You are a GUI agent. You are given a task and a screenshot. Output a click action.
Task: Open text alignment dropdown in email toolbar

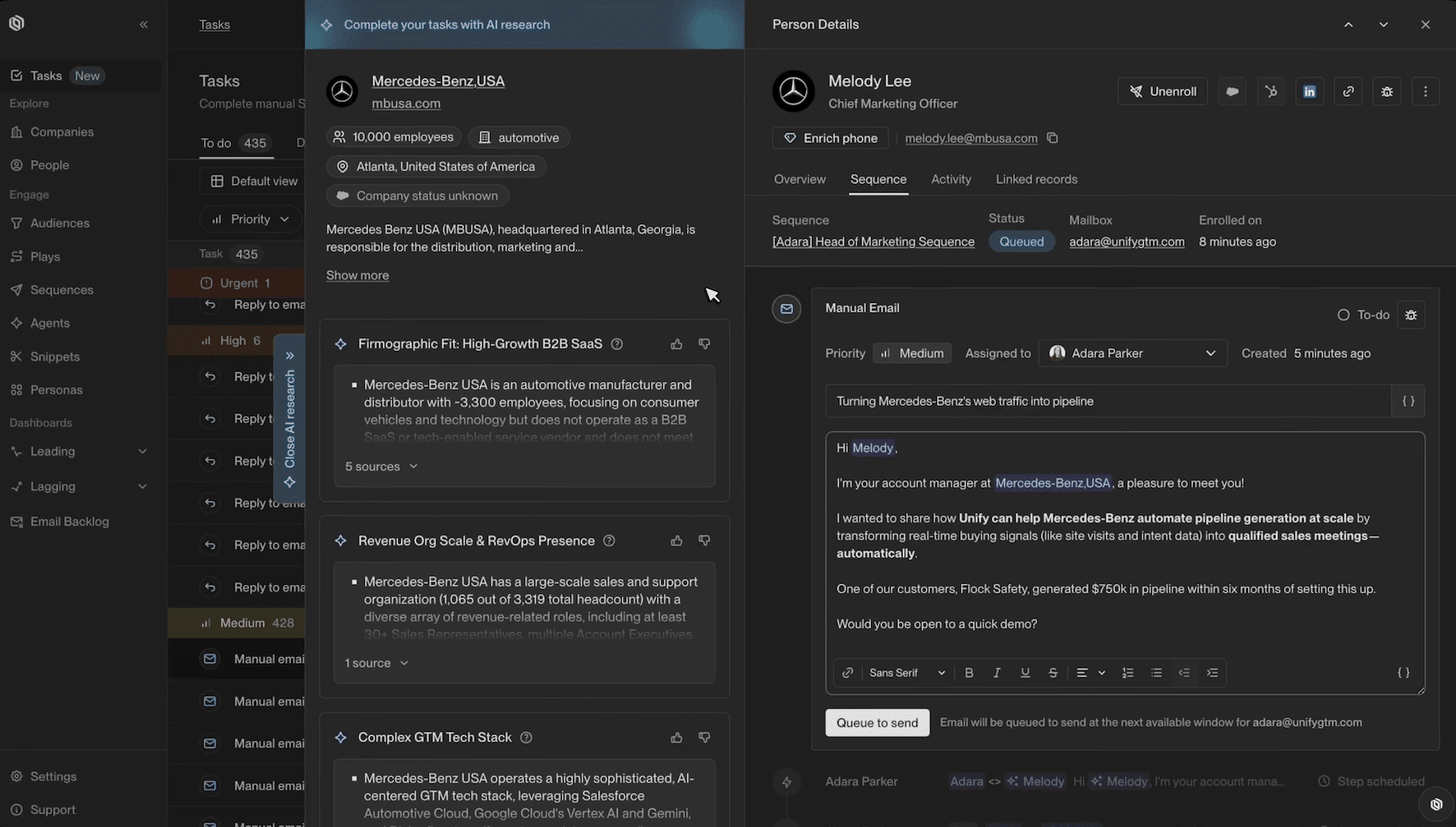pyautogui.click(x=1090, y=673)
